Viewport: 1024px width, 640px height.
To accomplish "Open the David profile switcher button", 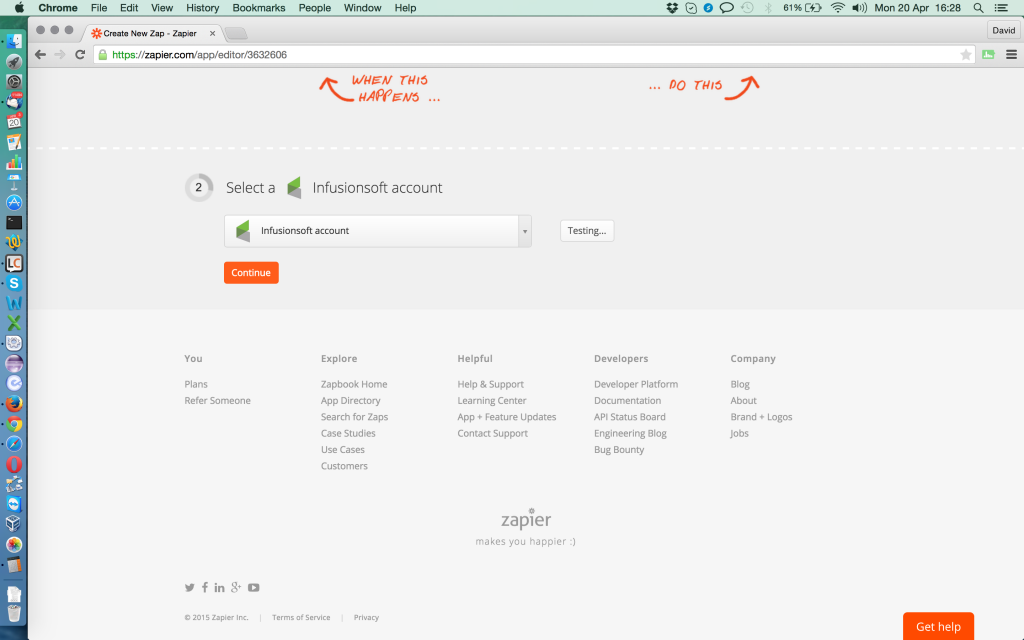I will [1003, 30].
